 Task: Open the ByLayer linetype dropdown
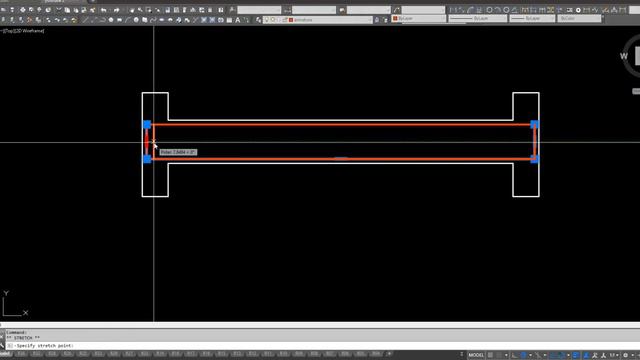coord(478,18)
